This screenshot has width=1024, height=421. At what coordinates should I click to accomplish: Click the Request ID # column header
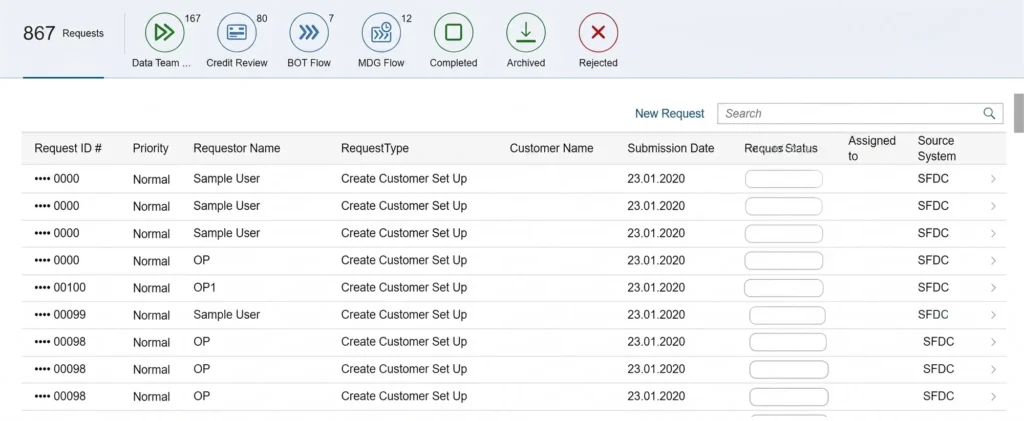click(68, 148)
